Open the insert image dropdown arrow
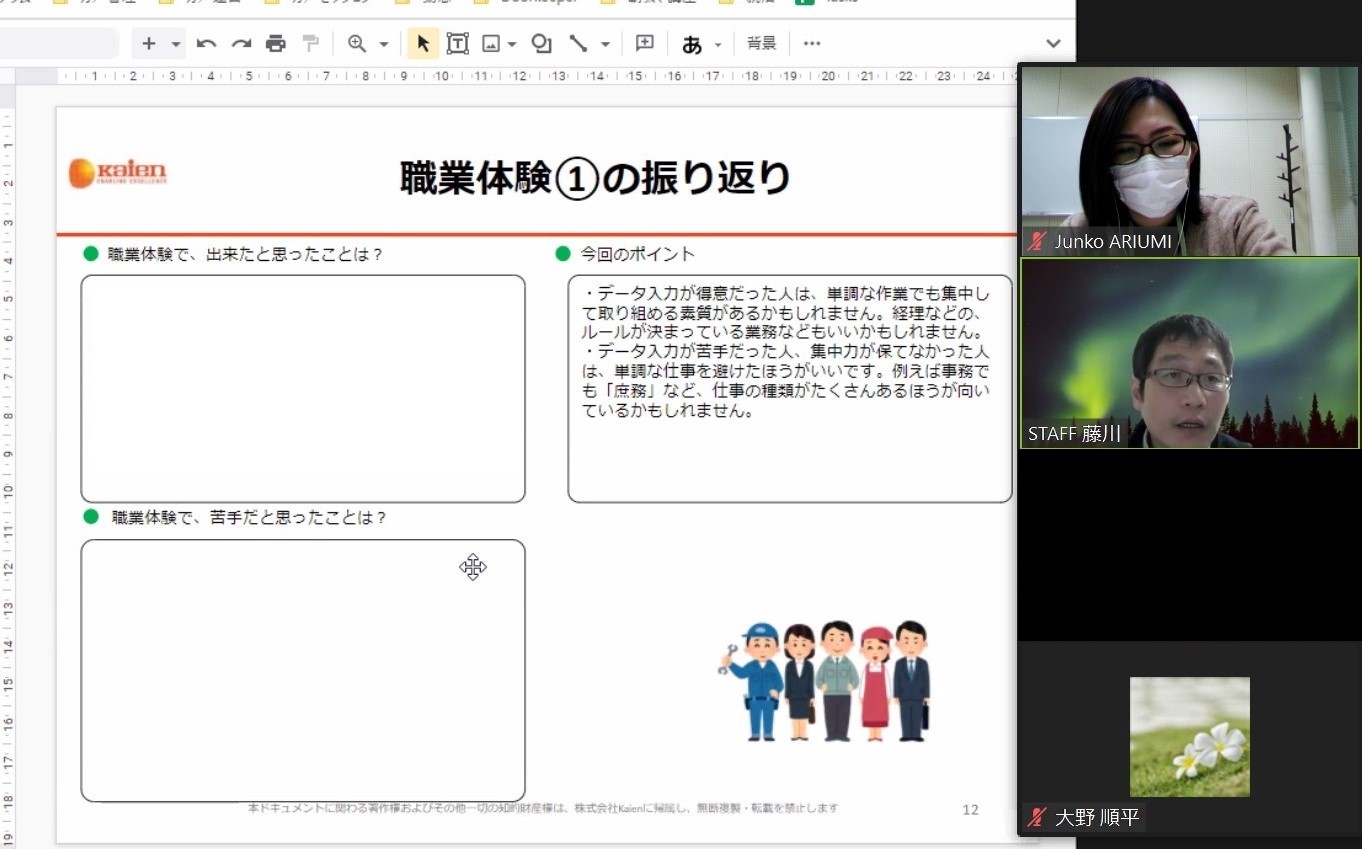 [x=512, y=44]
